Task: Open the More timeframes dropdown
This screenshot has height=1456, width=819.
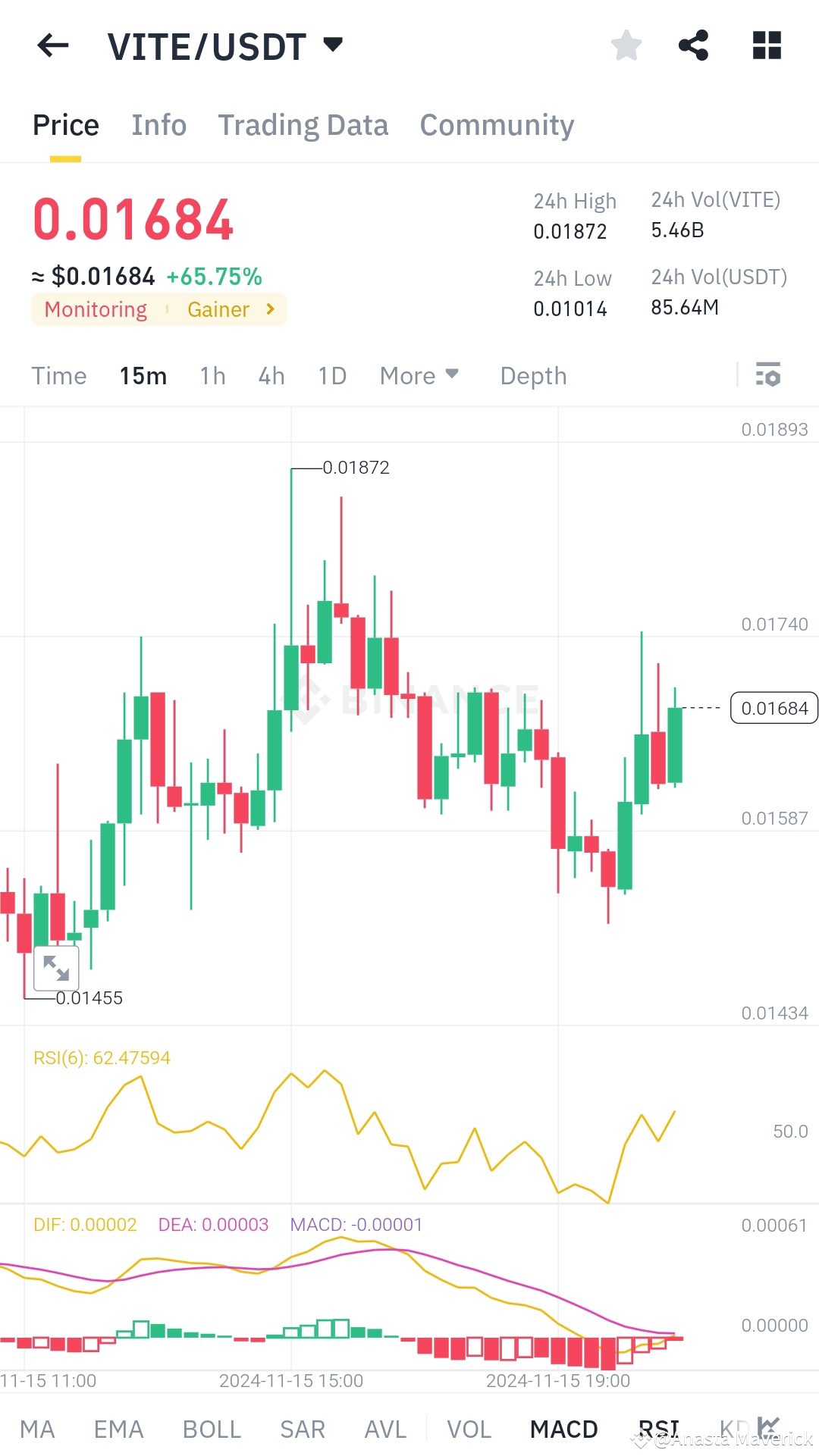Action: tap(419, 375)
